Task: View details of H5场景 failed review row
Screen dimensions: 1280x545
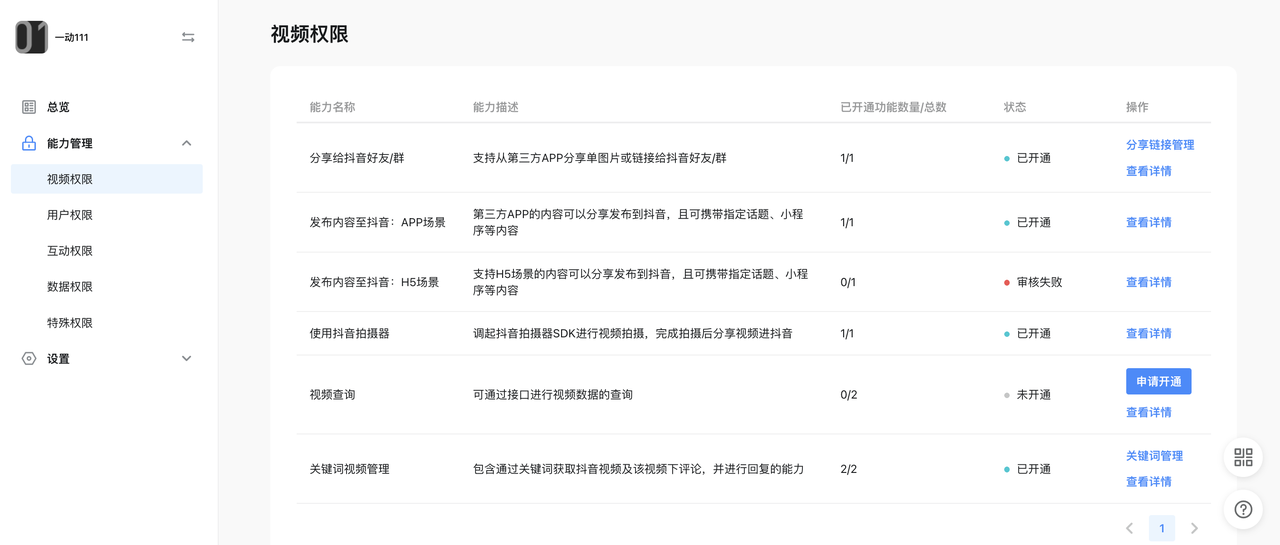Action: click(1148, 282)
